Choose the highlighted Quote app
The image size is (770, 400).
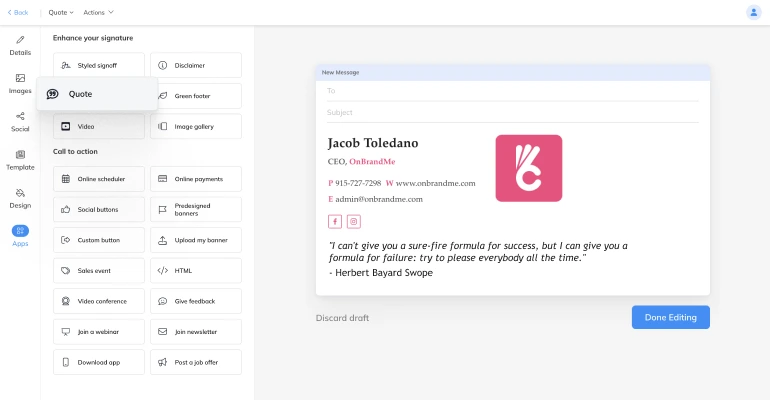[97, 94]
